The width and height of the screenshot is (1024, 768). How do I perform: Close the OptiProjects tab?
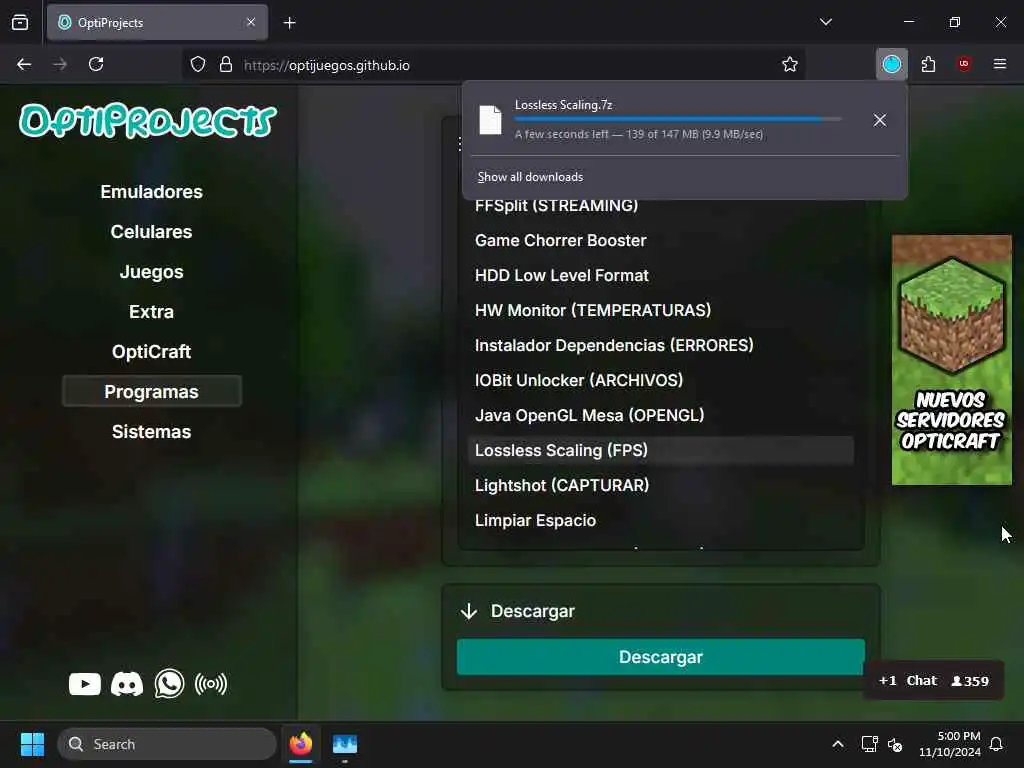pyautogui.click(x=251, y=22)
